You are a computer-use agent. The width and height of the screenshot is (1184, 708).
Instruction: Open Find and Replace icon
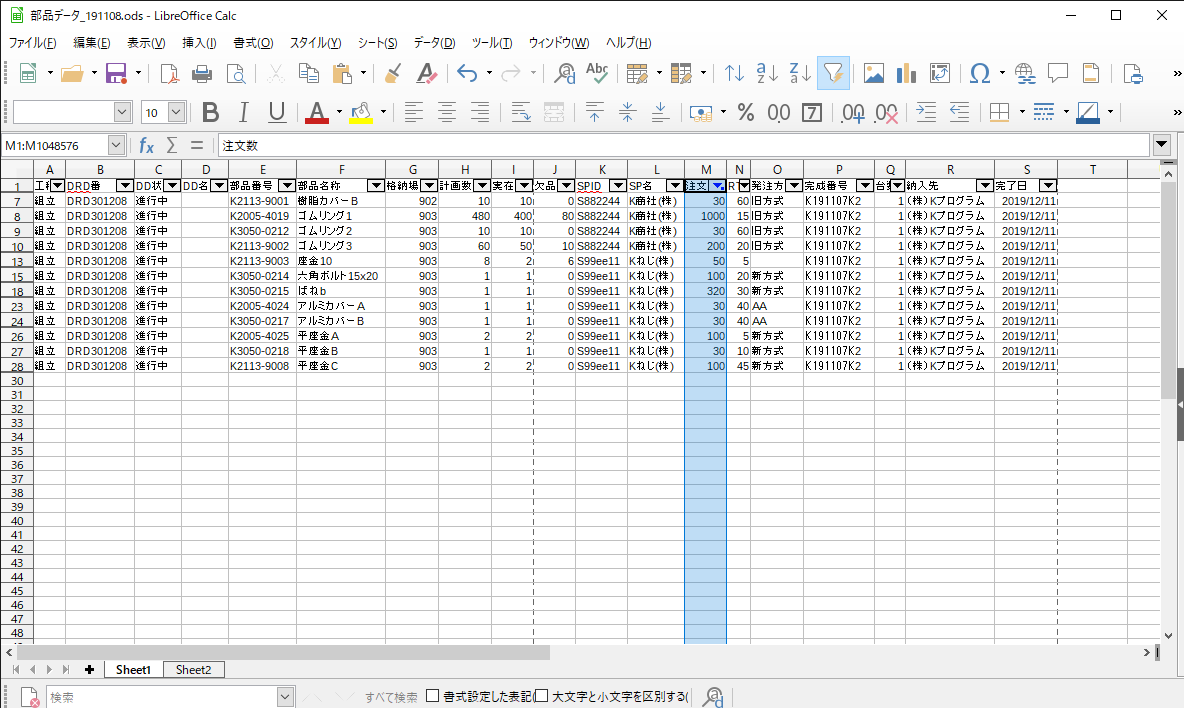(564, 73)
